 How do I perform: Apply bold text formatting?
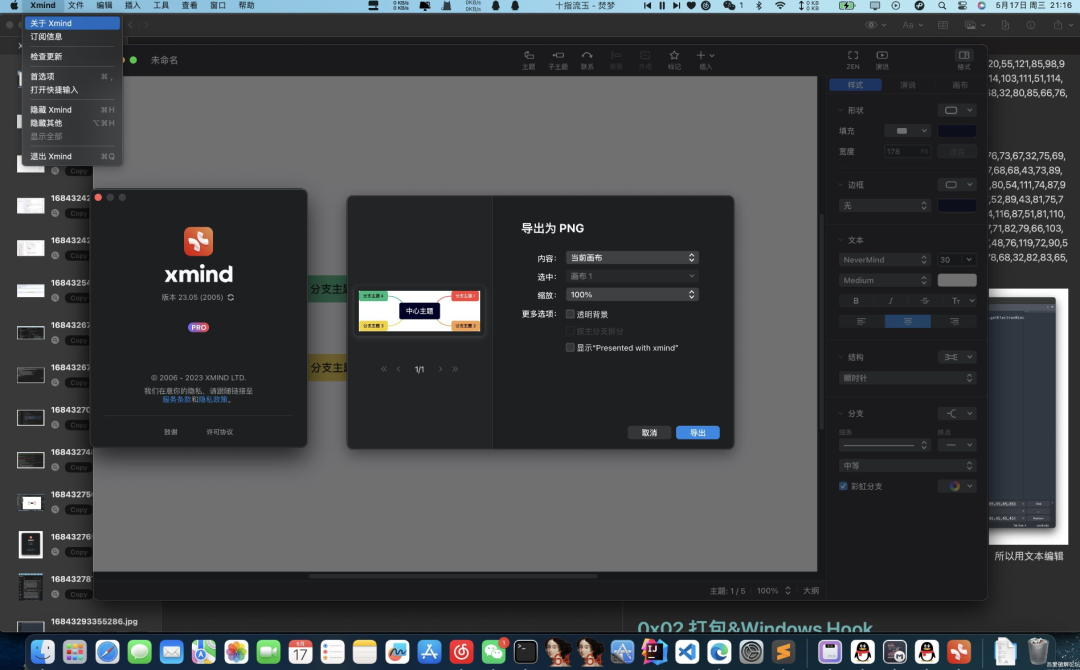coord(856,301)
